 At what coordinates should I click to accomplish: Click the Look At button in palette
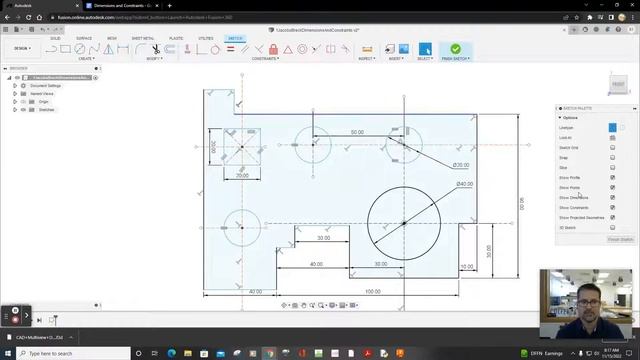click(x=612, y=138)
